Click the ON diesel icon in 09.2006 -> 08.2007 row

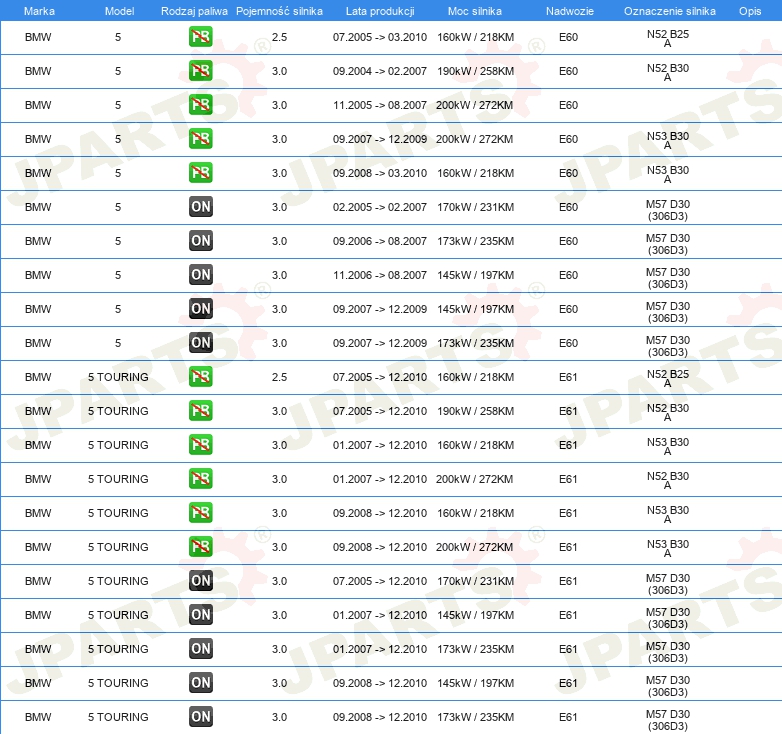click(200, 240)
